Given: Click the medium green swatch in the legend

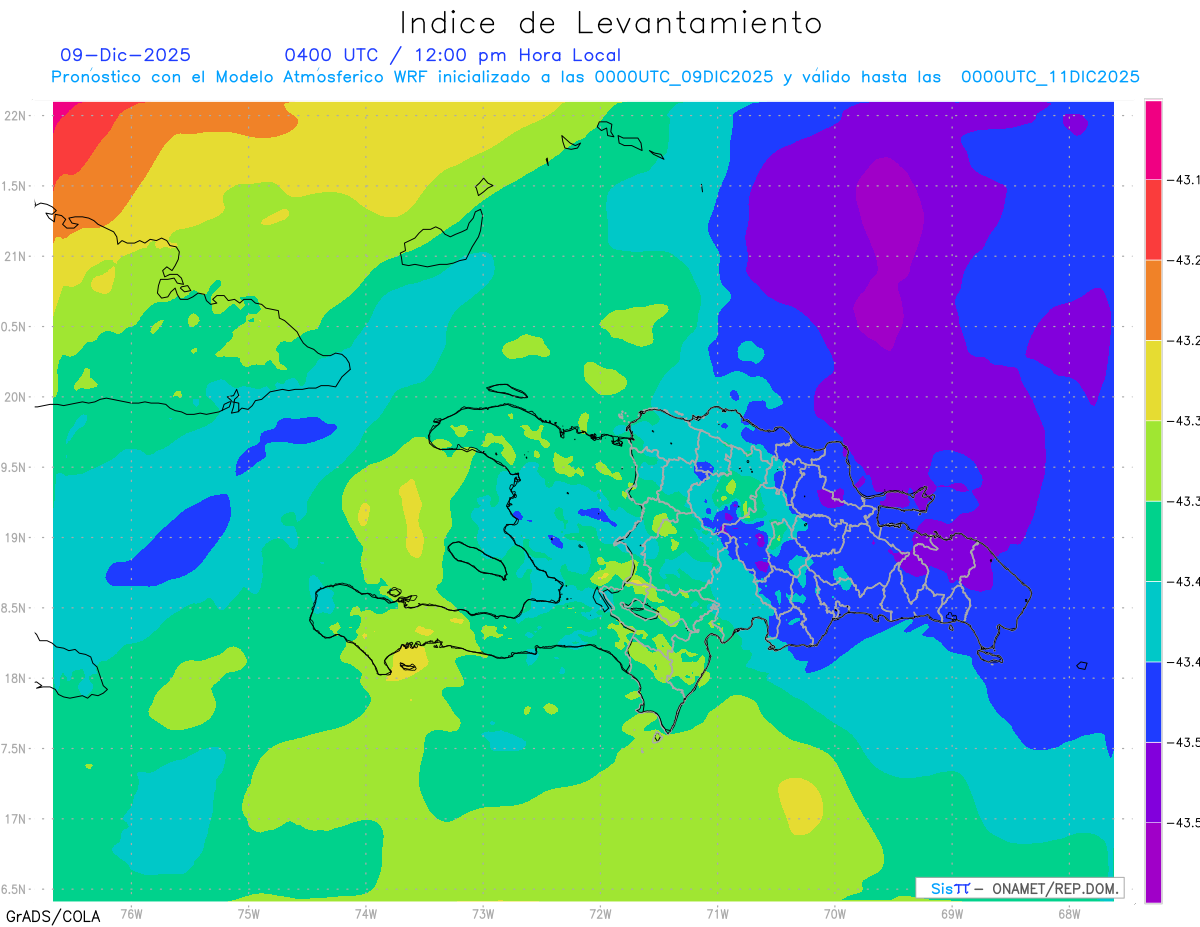Looking at the screenshot, I should [x=1153, y=540].
